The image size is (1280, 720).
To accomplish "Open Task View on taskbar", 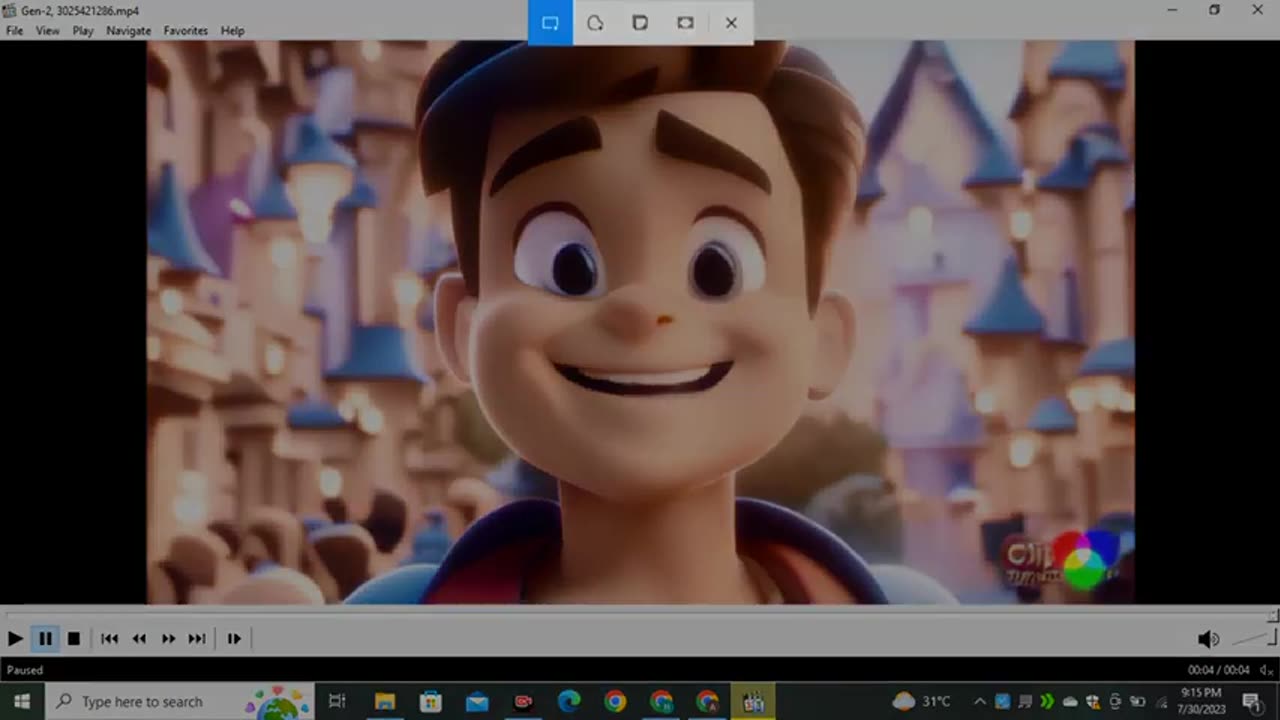I will click(337, 701).
